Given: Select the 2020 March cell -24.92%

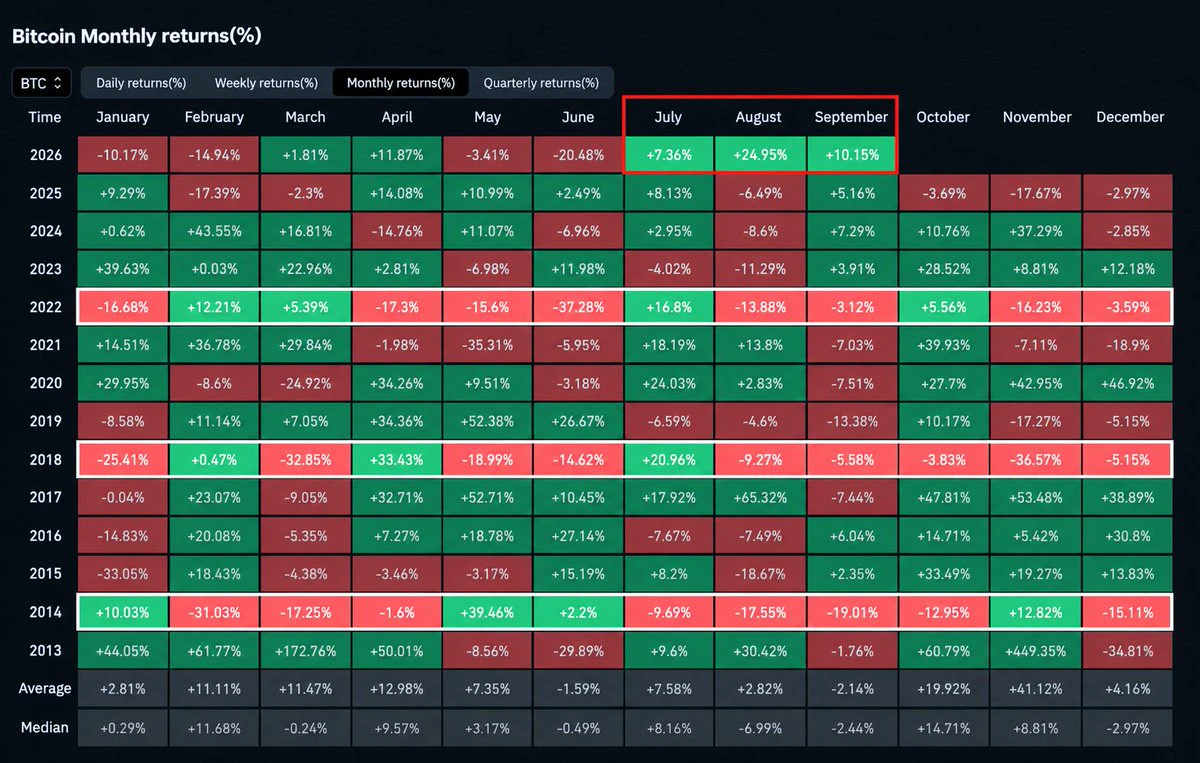Looking at the screenshot, I should pyautogui.click(x=305, y=383).
